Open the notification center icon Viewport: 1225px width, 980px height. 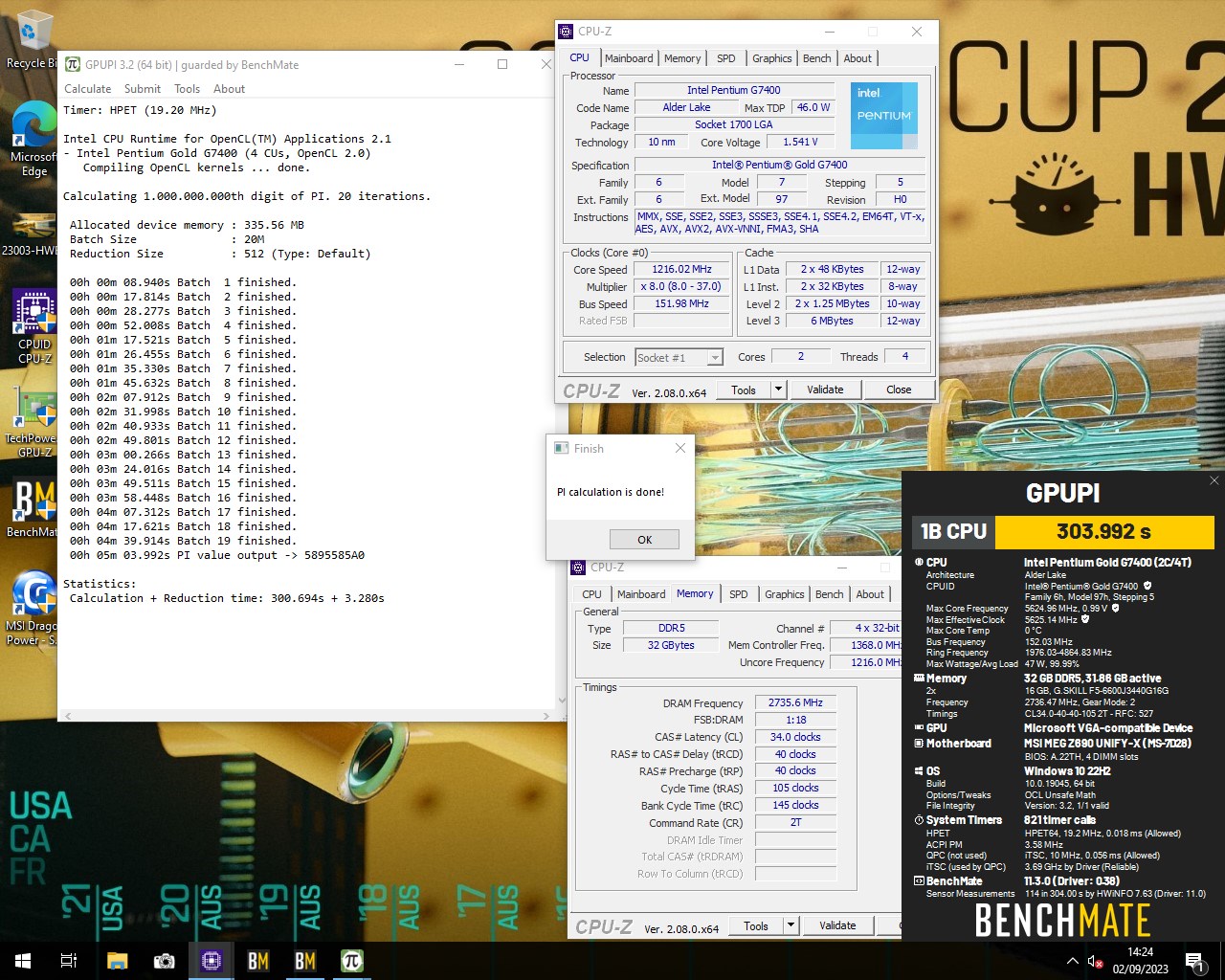pyautogui.click(x=1193, y=961)
